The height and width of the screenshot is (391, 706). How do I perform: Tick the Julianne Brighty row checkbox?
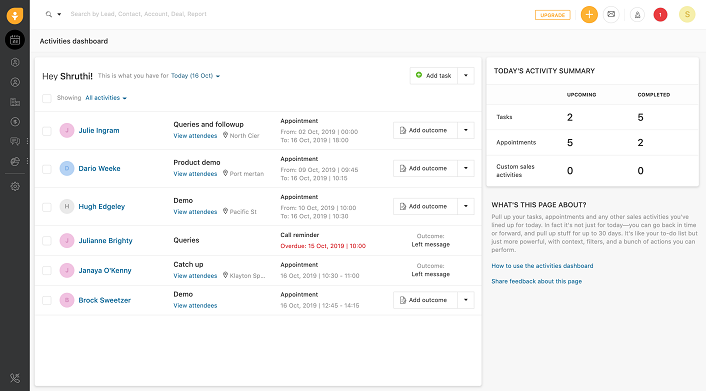[x=47, y=241]
